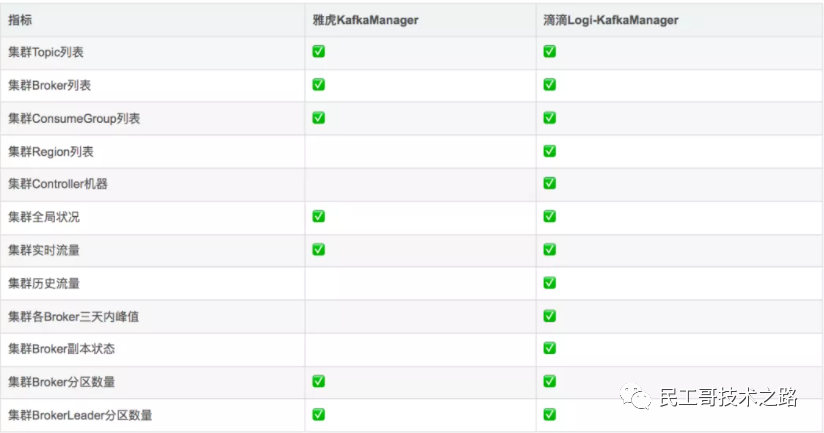The width and height of the screenshot is (824, 433).
Task: Select the 集群Broker列表 row label
Action: [x=49, y=85]
